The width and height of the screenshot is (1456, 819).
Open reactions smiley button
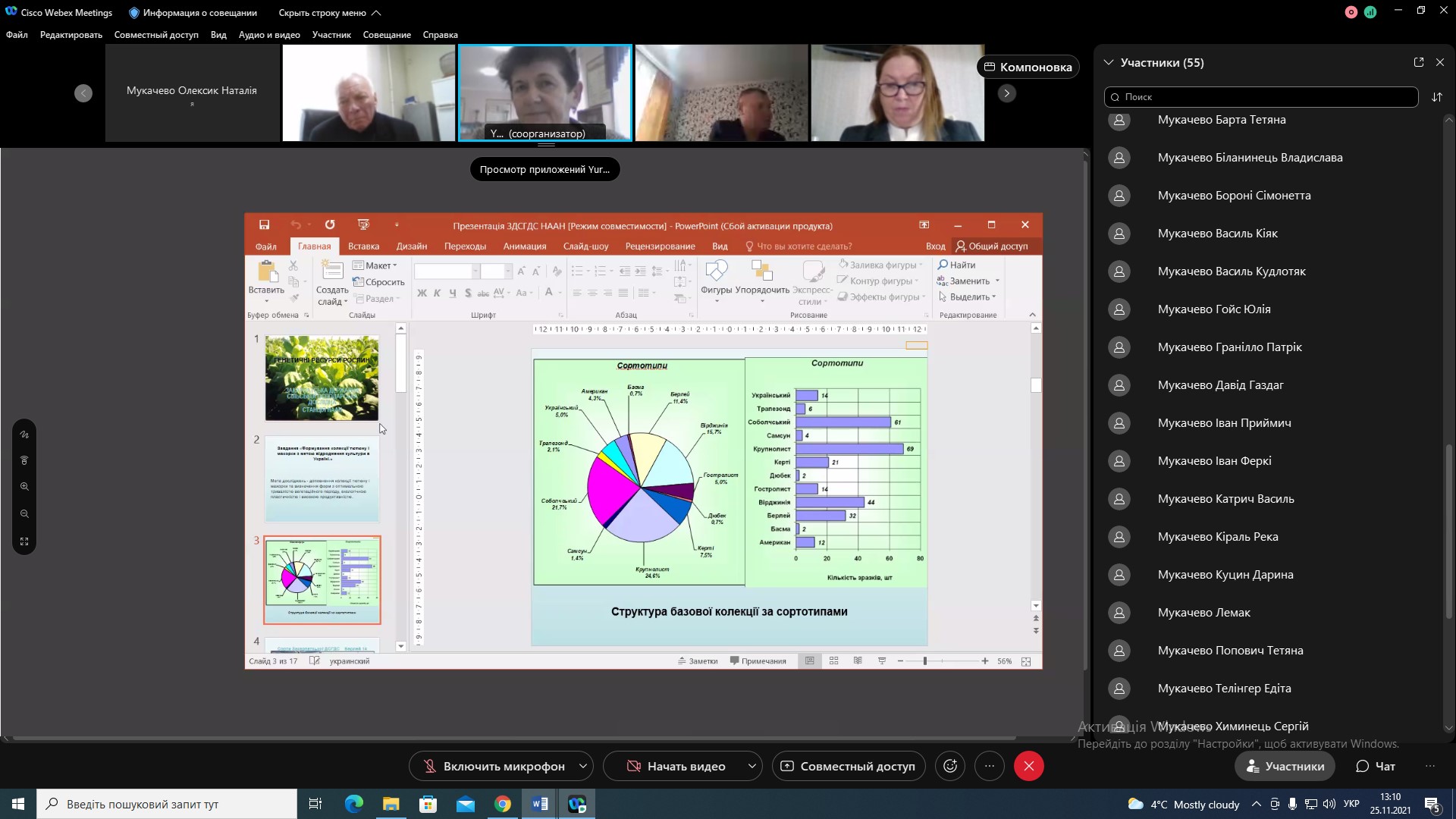(950, 766)
